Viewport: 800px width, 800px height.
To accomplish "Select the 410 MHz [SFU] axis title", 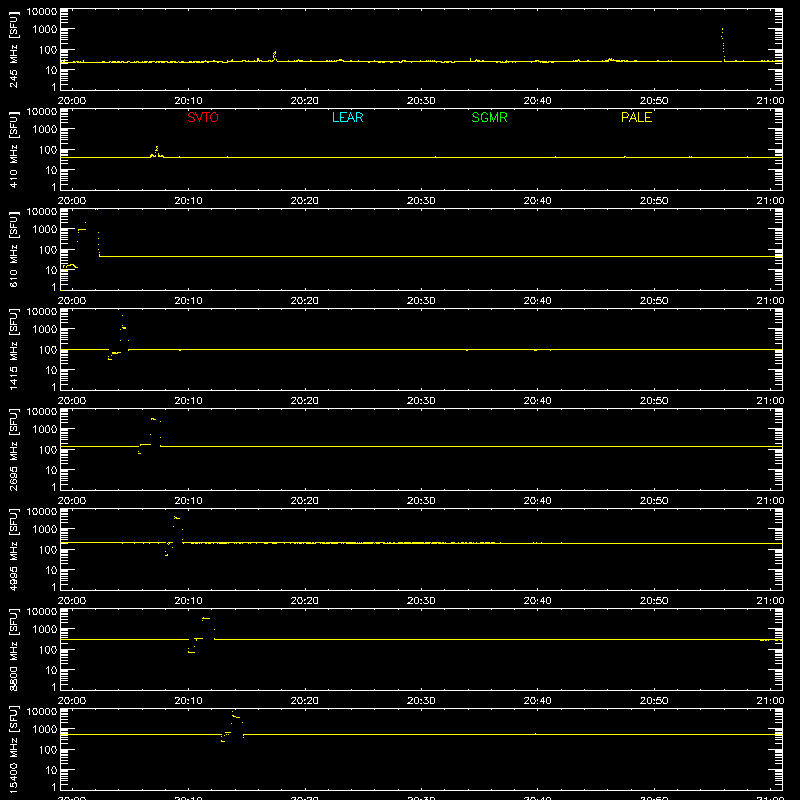I will coord(13,150).
